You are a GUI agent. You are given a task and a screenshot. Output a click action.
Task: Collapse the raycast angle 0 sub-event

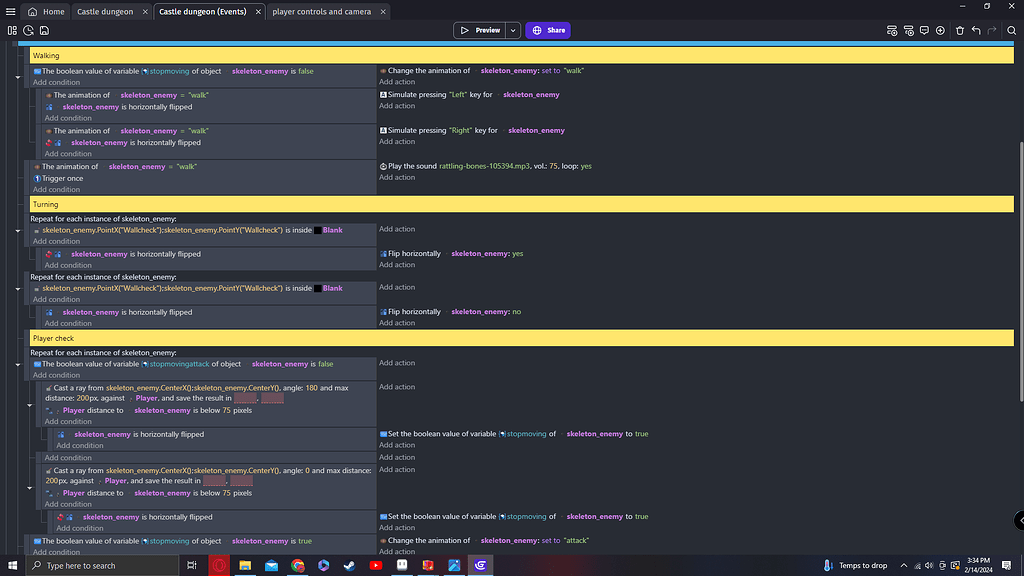click(x=29, y=488)
